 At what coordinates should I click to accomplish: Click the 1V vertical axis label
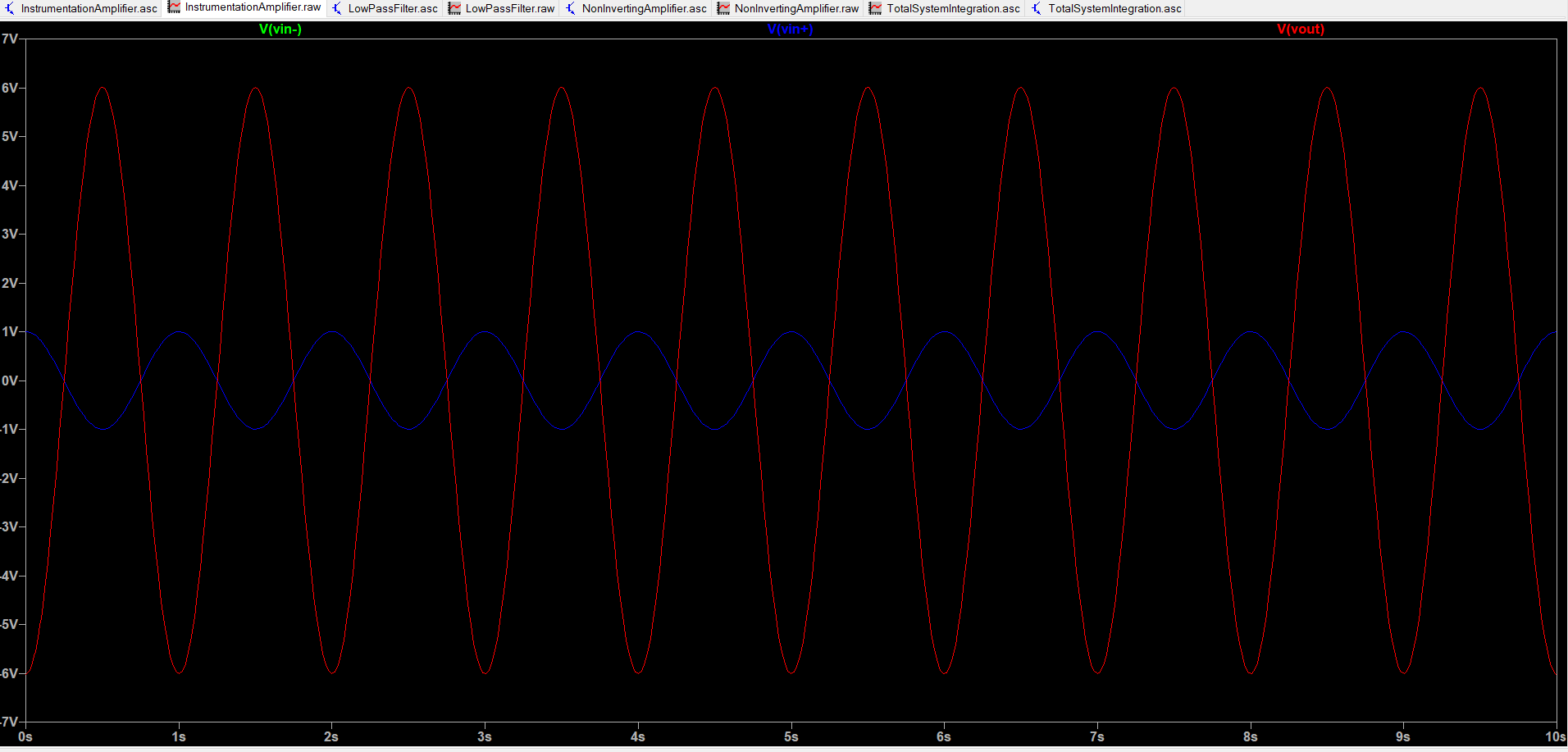pyautogui.click(x=9, y=331)
